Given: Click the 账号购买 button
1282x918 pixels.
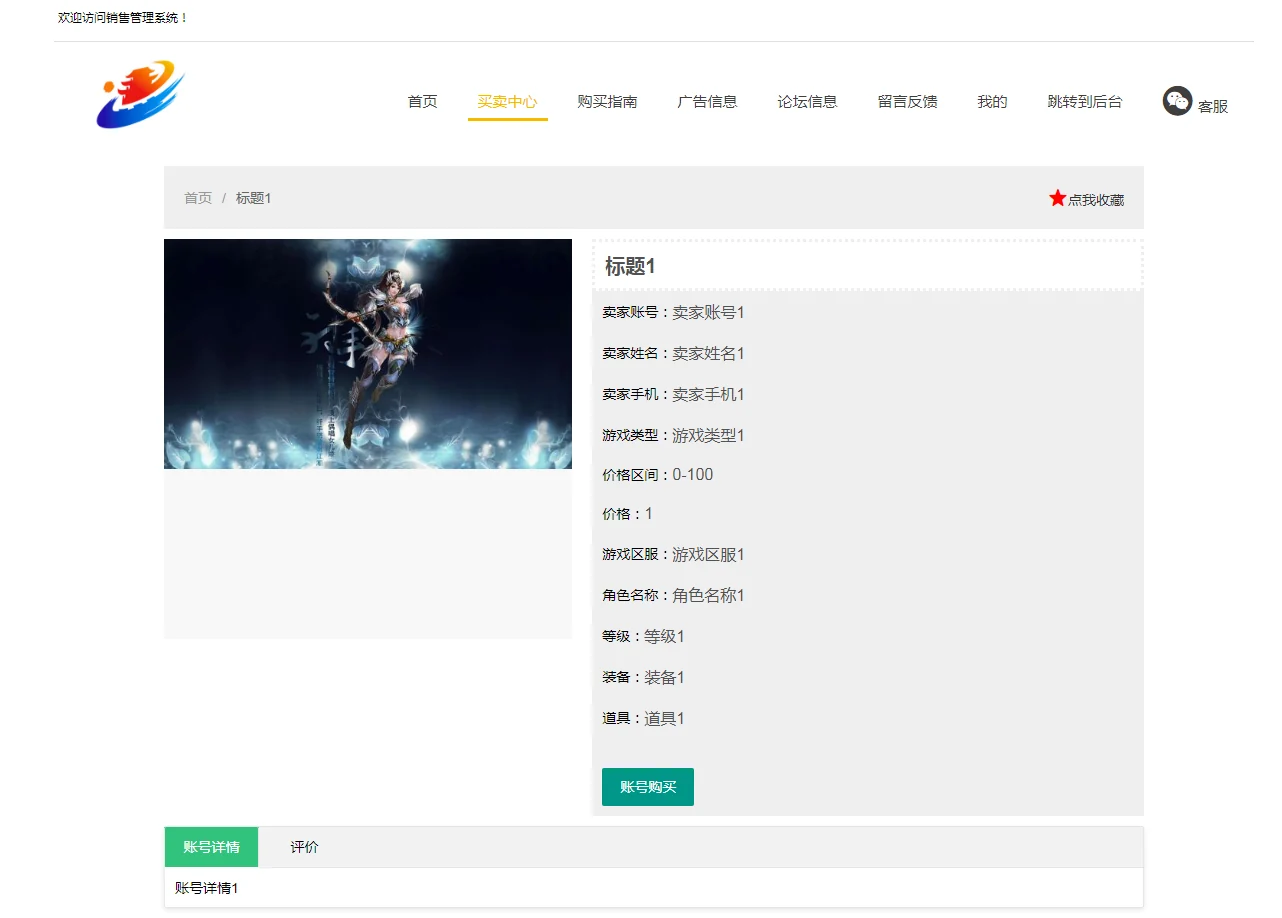Looking at the screenshot, I should [x=648, y=787].
